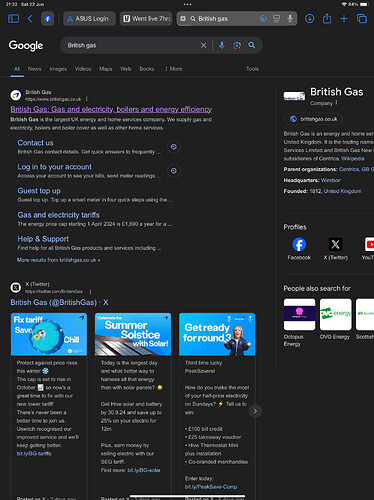The image size is (374, 500).
Task: Open Google Lens image search icon
Action: click(237, 45)
